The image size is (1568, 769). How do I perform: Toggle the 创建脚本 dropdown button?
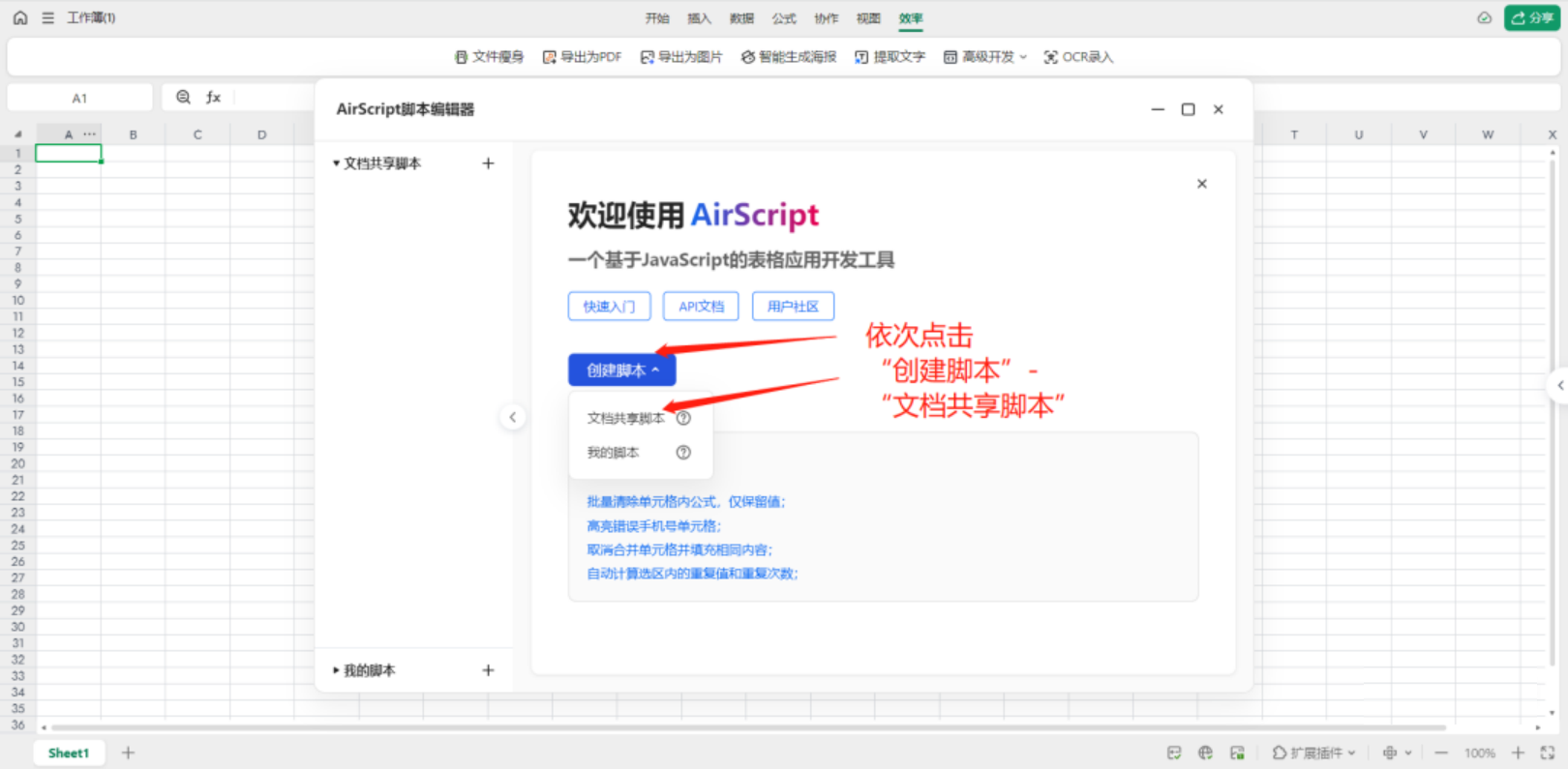coord(621,370)
